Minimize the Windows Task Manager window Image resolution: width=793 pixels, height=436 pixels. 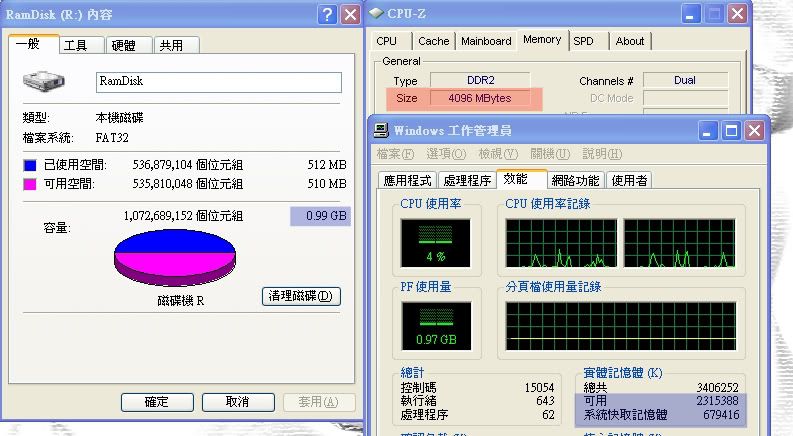[x=708, y=131]
